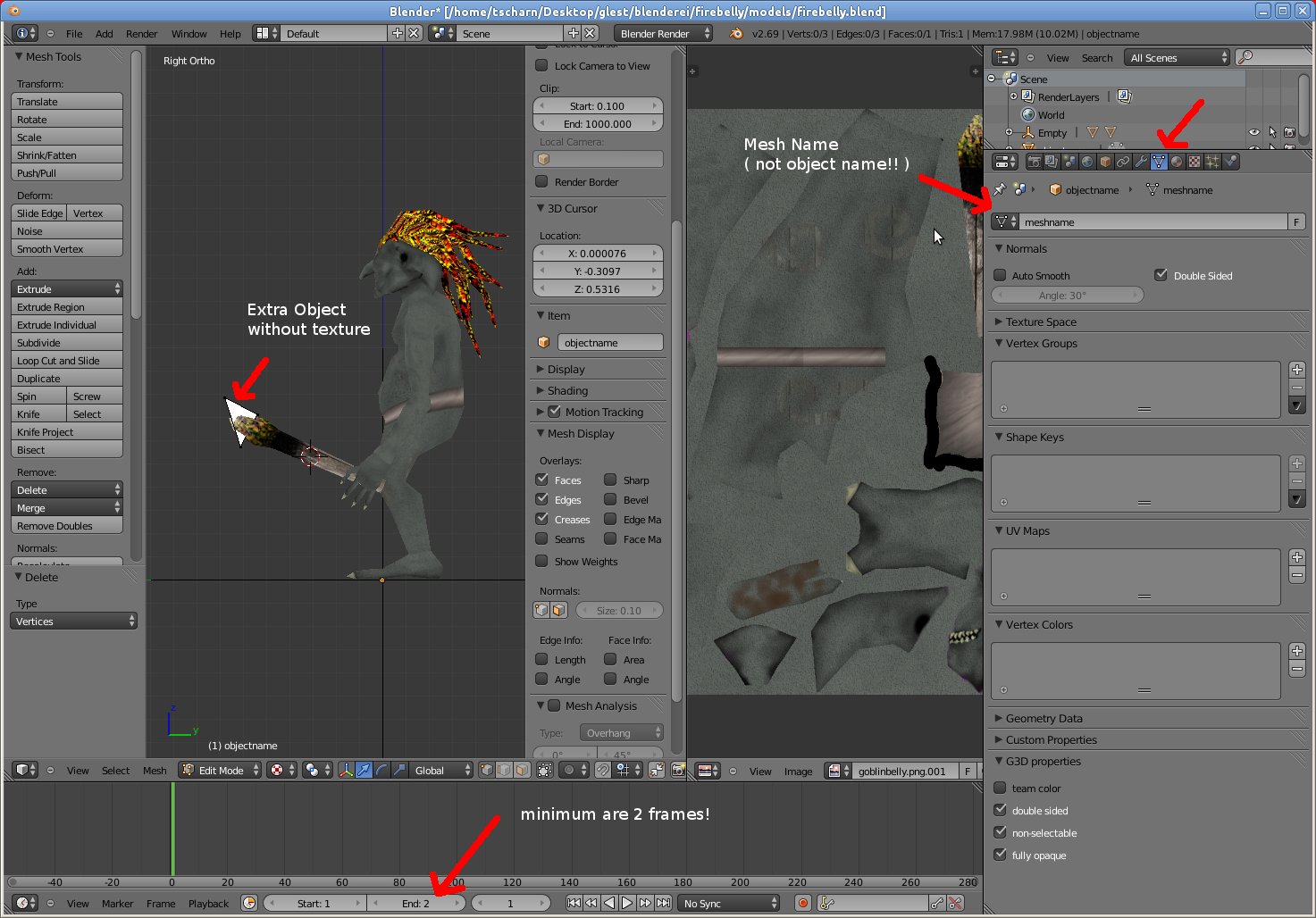Open the All Scenes outliner dropdown

1178,57
